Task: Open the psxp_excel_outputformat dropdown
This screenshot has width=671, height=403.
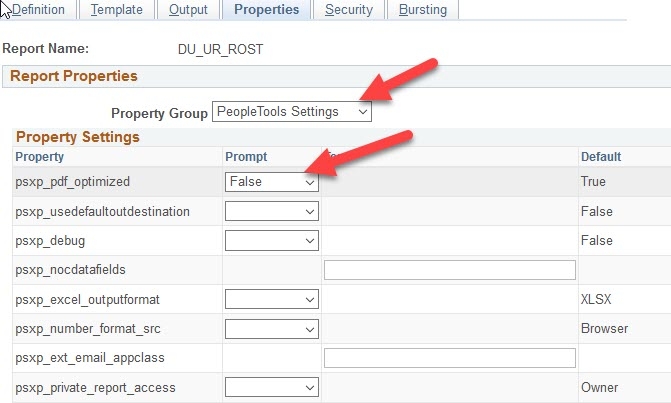Action: coord(272,299)
